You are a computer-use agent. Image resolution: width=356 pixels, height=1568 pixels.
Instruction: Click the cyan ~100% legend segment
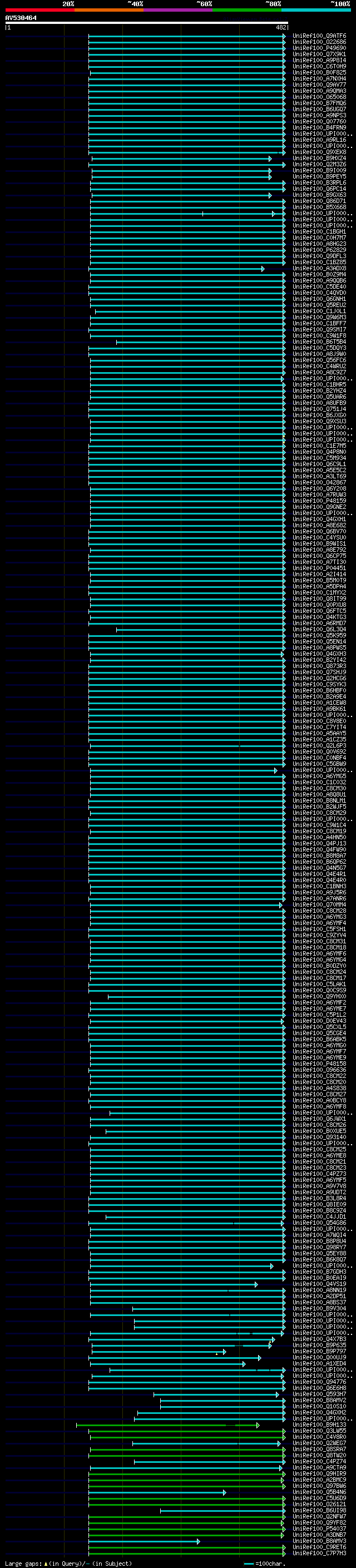click(316, 11)
